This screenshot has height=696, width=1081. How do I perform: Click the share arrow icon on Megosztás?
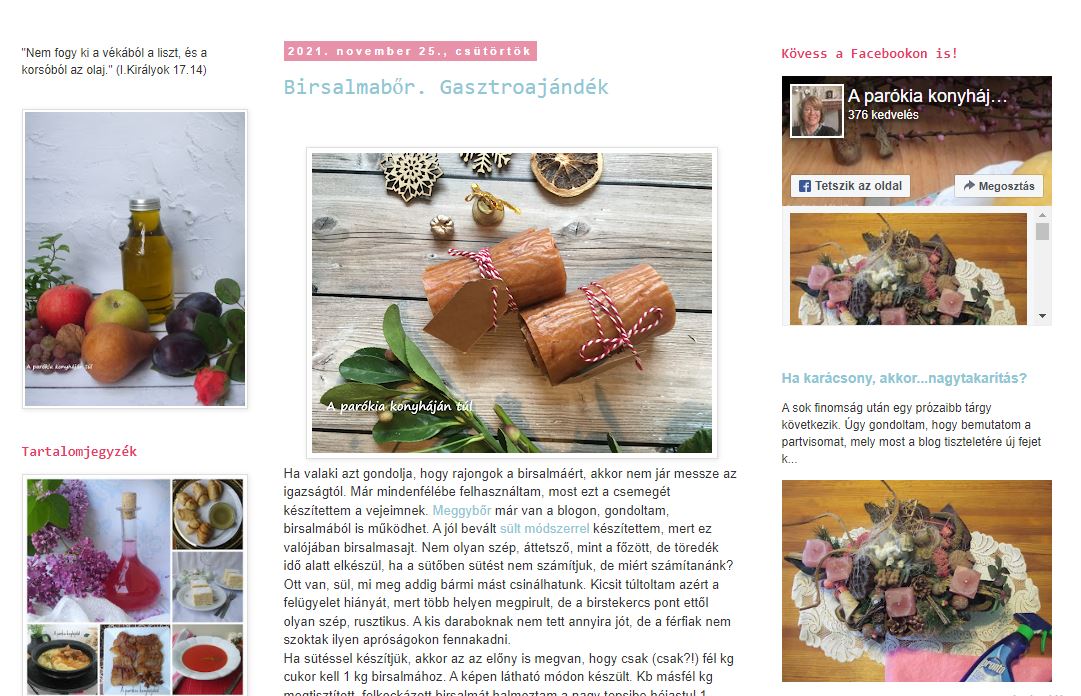pyautogui.click(x=969, y=185)
